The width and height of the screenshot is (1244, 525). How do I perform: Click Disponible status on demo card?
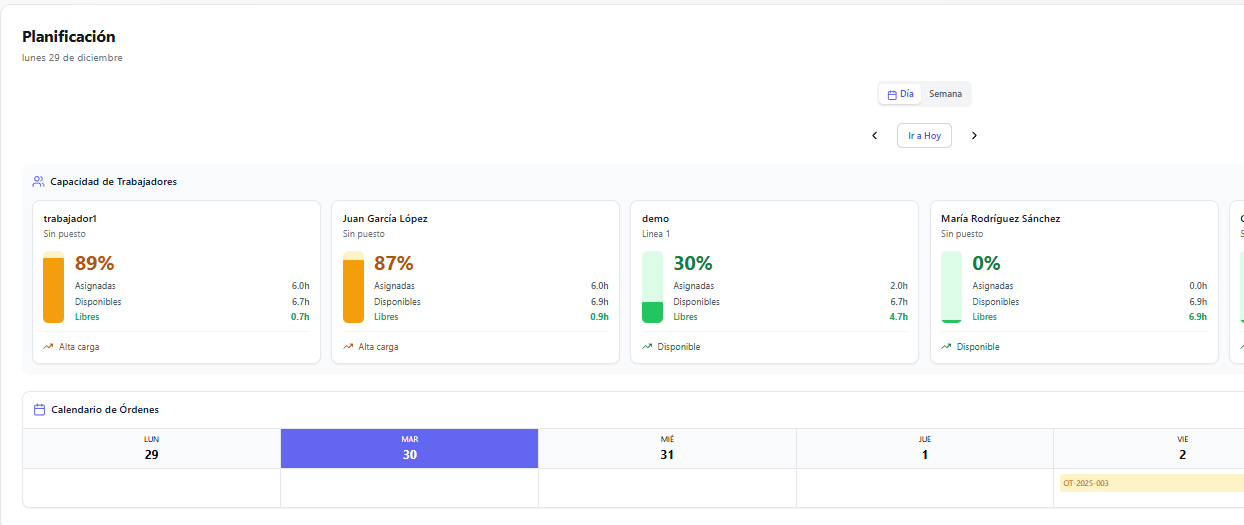click(x=679, y=347)
